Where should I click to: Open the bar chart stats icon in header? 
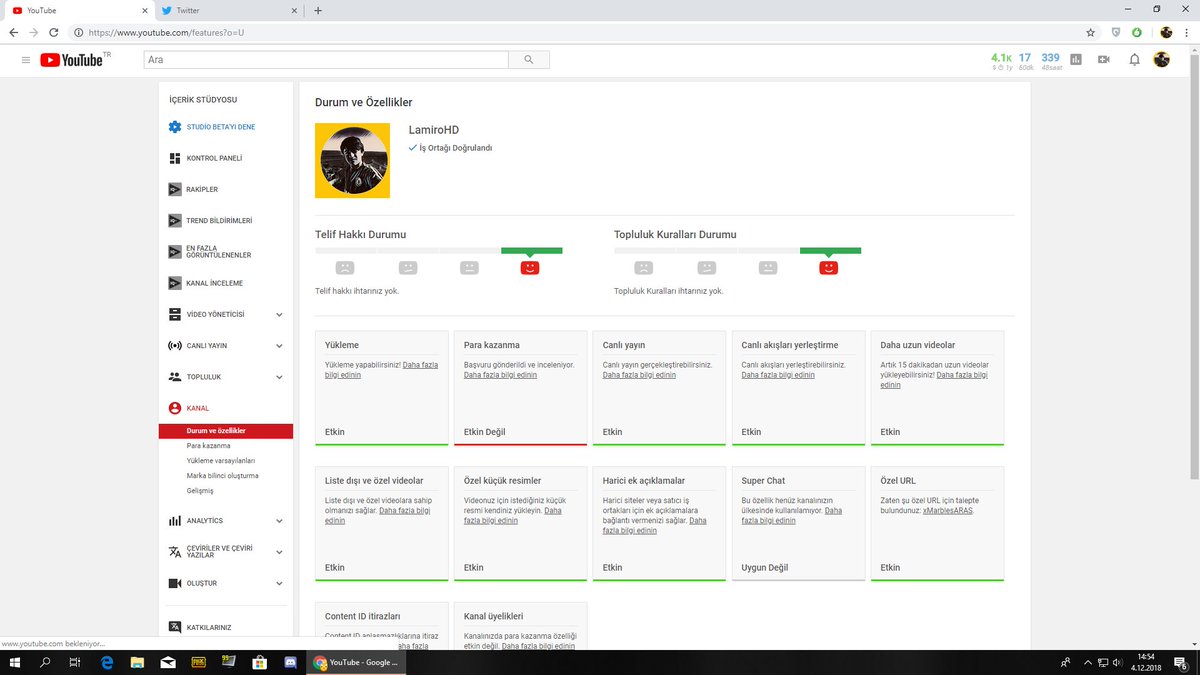coord(1076,60)
